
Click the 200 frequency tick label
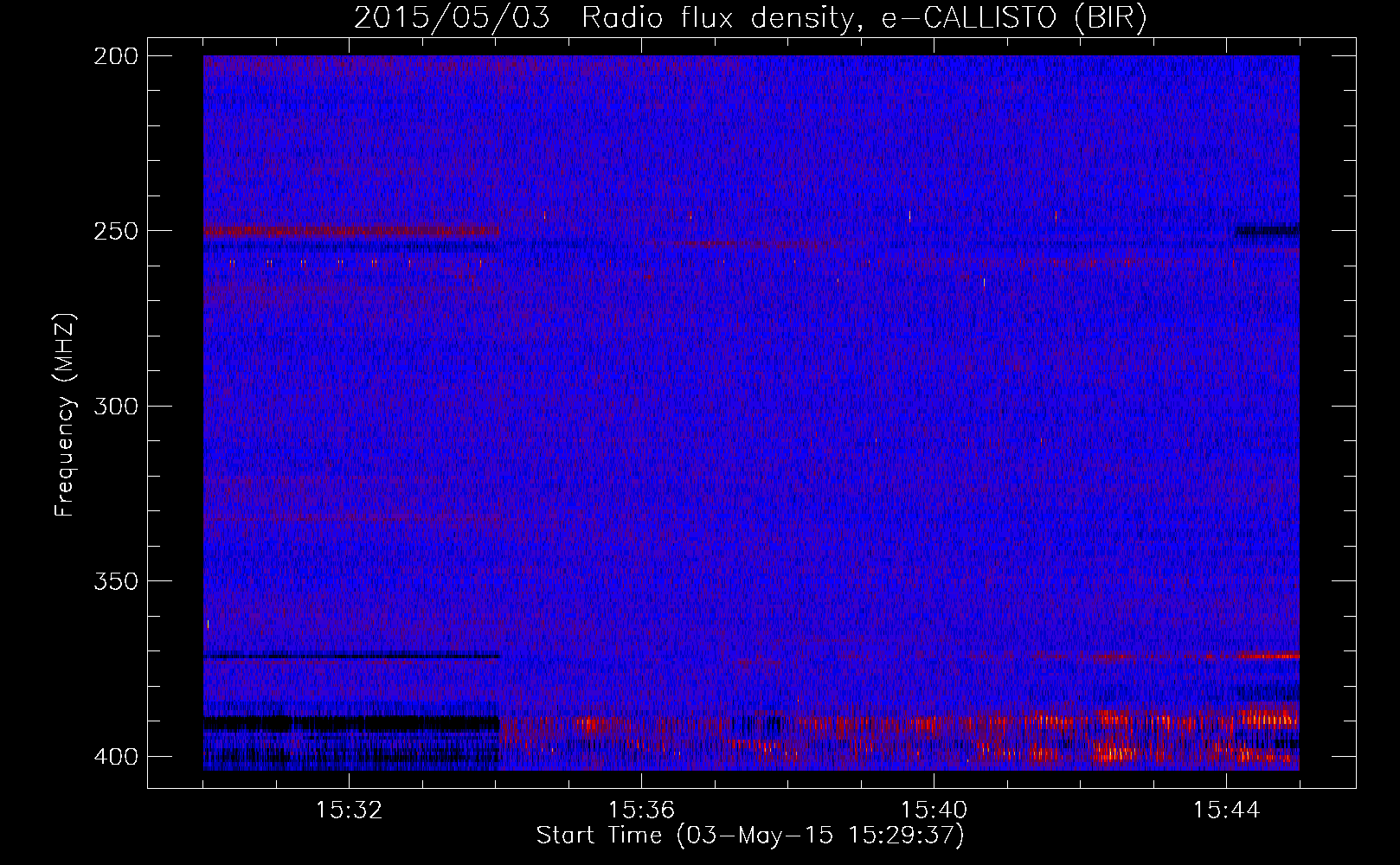tap(115, 56)
